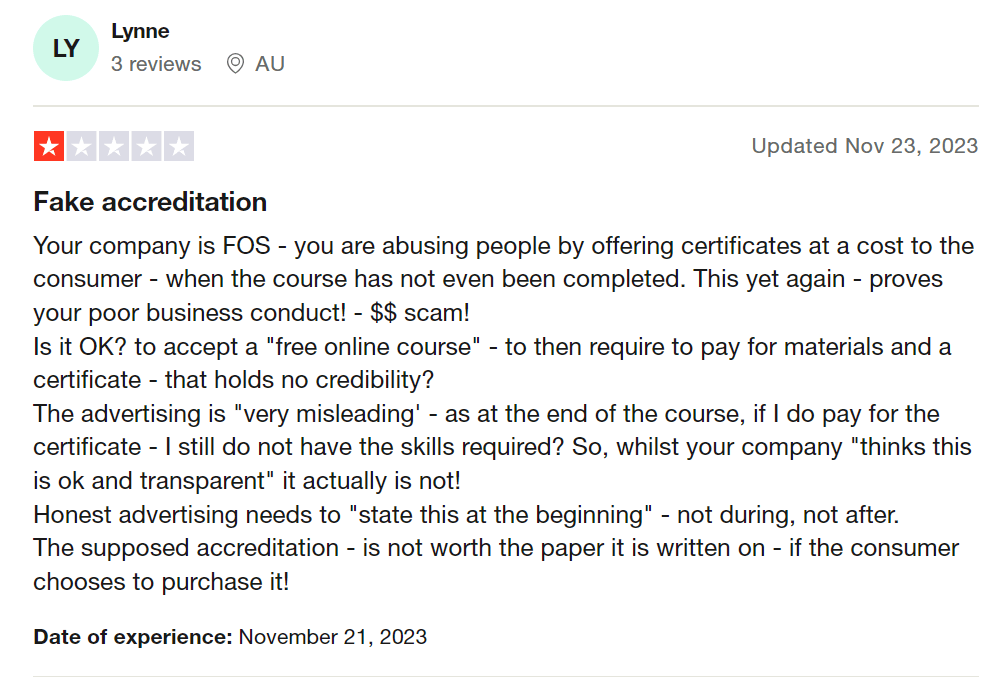Click the "The supposed accreditation" sentence
Image resolution: width=996 pixels, height=678 pixels.
tap(186, 548)
